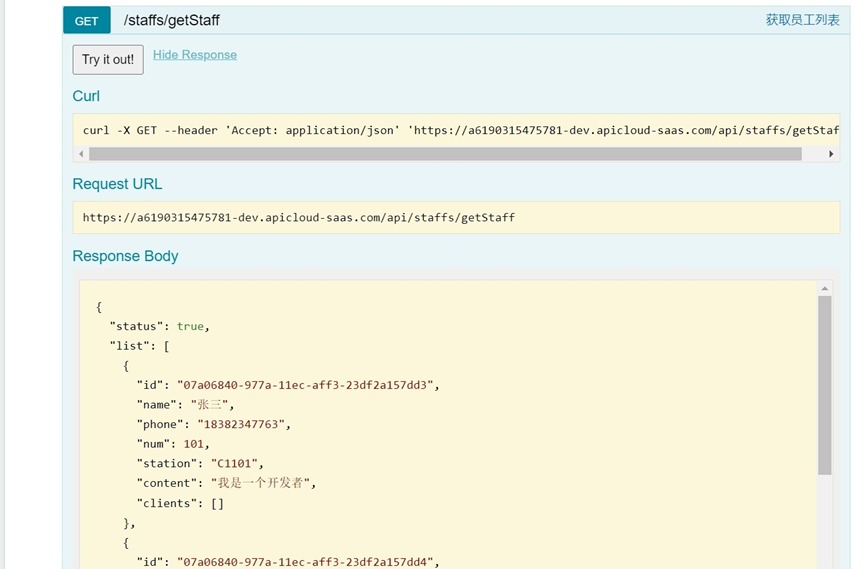
Task: Click the Hide Response link
Action: coord(195,55)
